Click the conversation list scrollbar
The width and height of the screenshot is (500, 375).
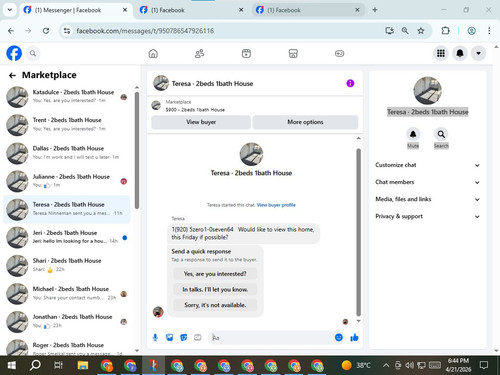[x=137, y=150]
